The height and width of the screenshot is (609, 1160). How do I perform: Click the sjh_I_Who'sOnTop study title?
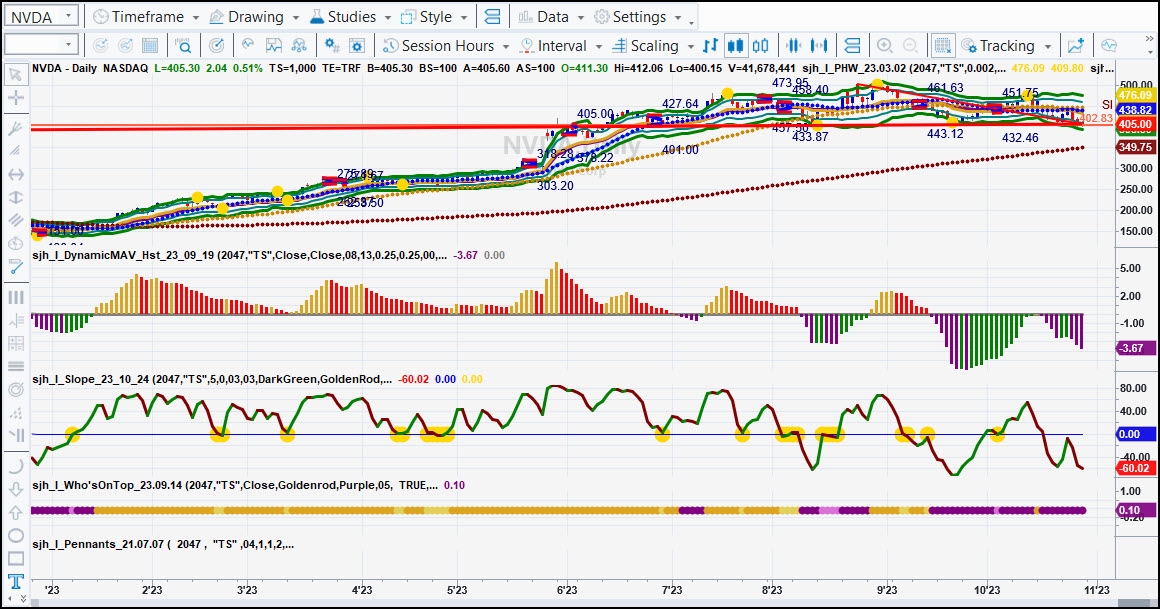[x=234, y=485]
